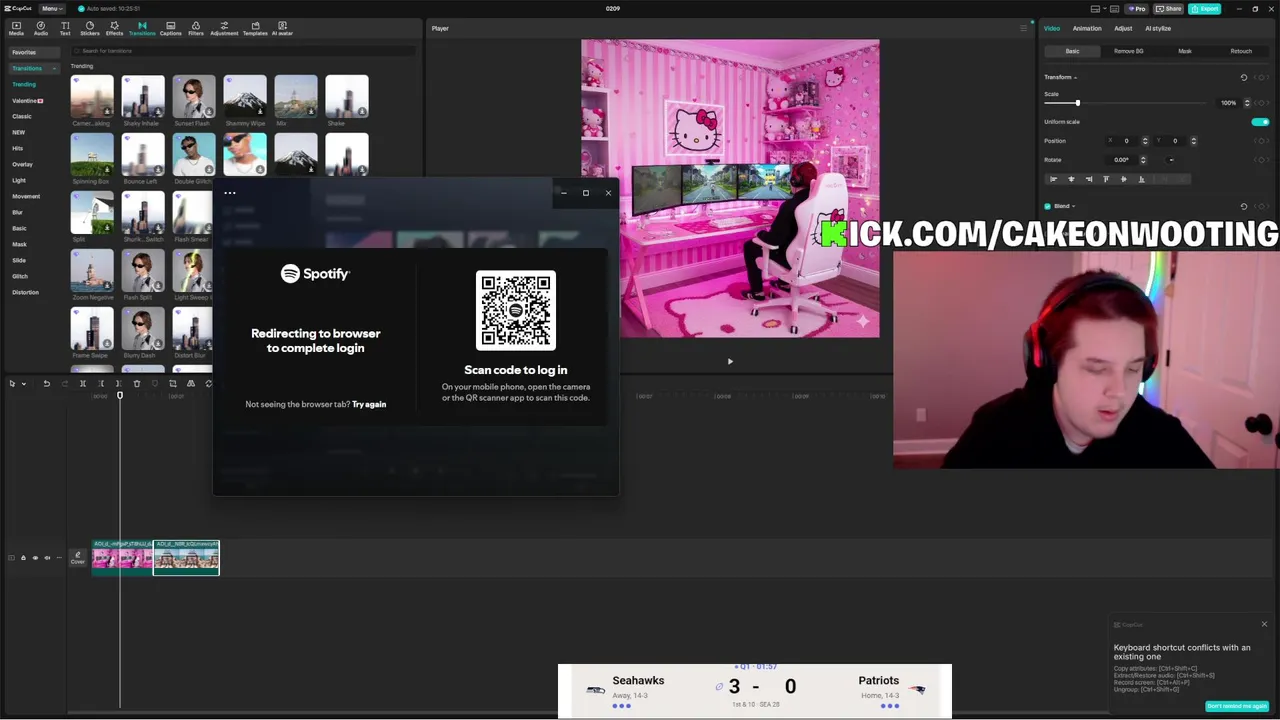Screen dimensions: 1280x720
Task: Add keyframe for Rotate
Action: pos(1263,160)
